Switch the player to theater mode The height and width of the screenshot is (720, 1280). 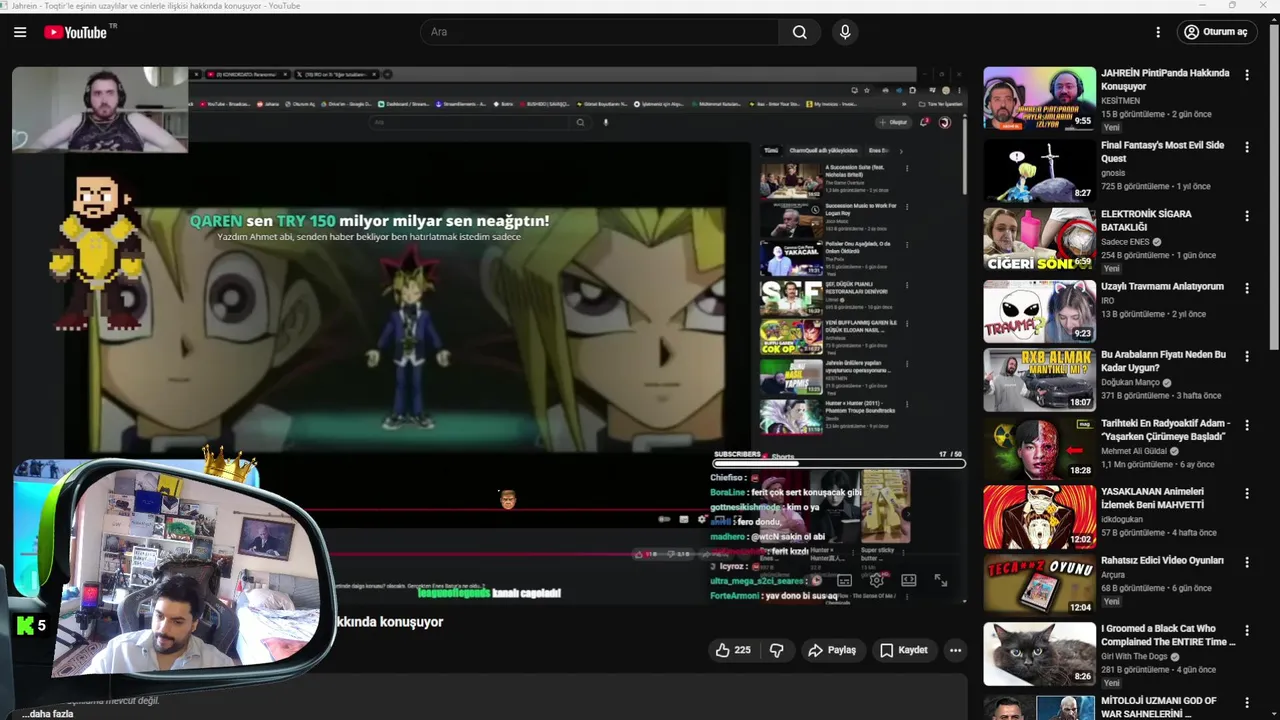pos(908,580)
